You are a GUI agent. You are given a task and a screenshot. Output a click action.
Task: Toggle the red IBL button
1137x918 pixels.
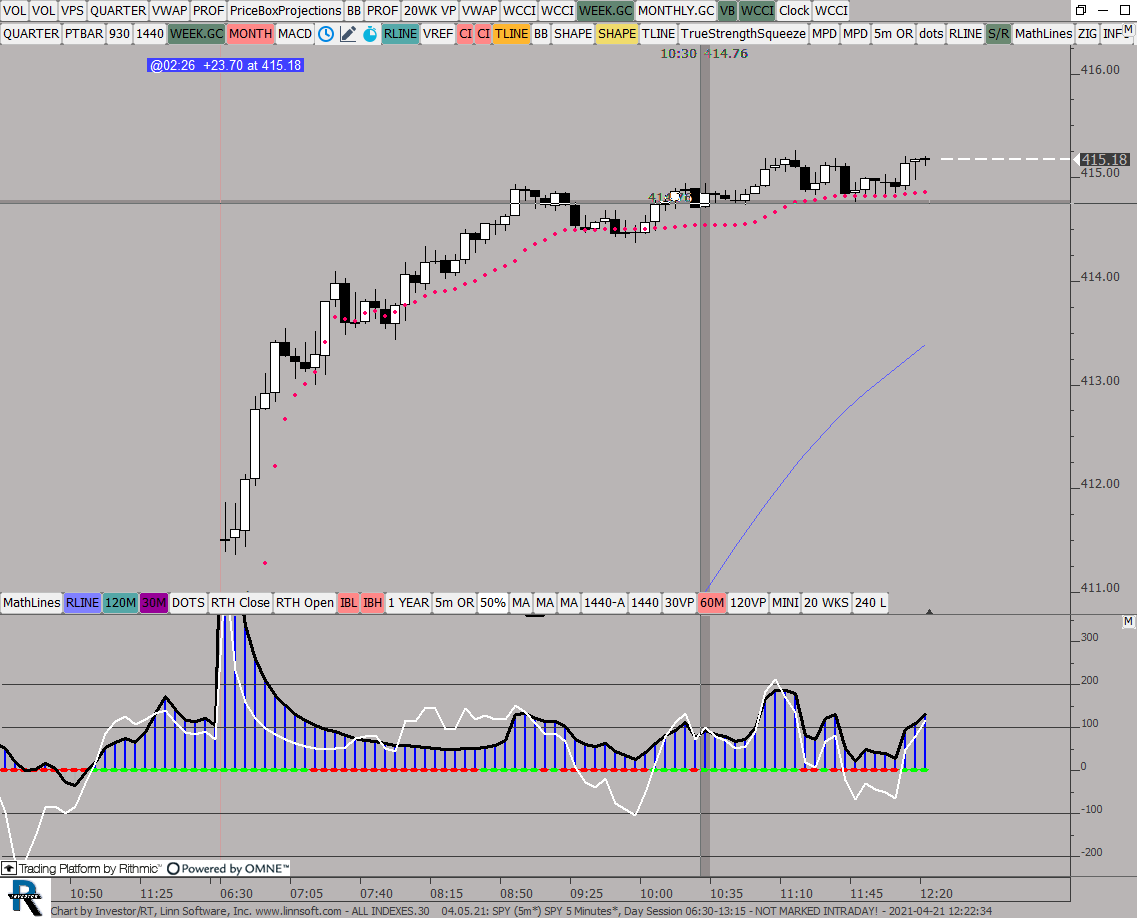[x=348, y=603]
